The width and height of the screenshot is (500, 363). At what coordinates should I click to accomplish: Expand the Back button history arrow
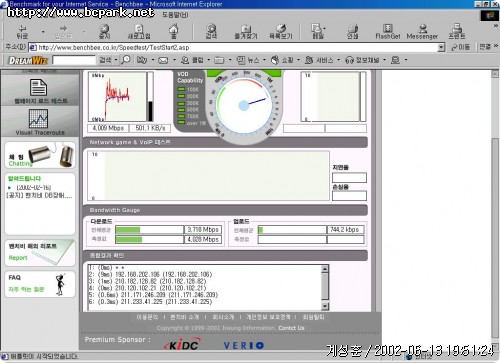pyautogui.click(x=43, y=32)
